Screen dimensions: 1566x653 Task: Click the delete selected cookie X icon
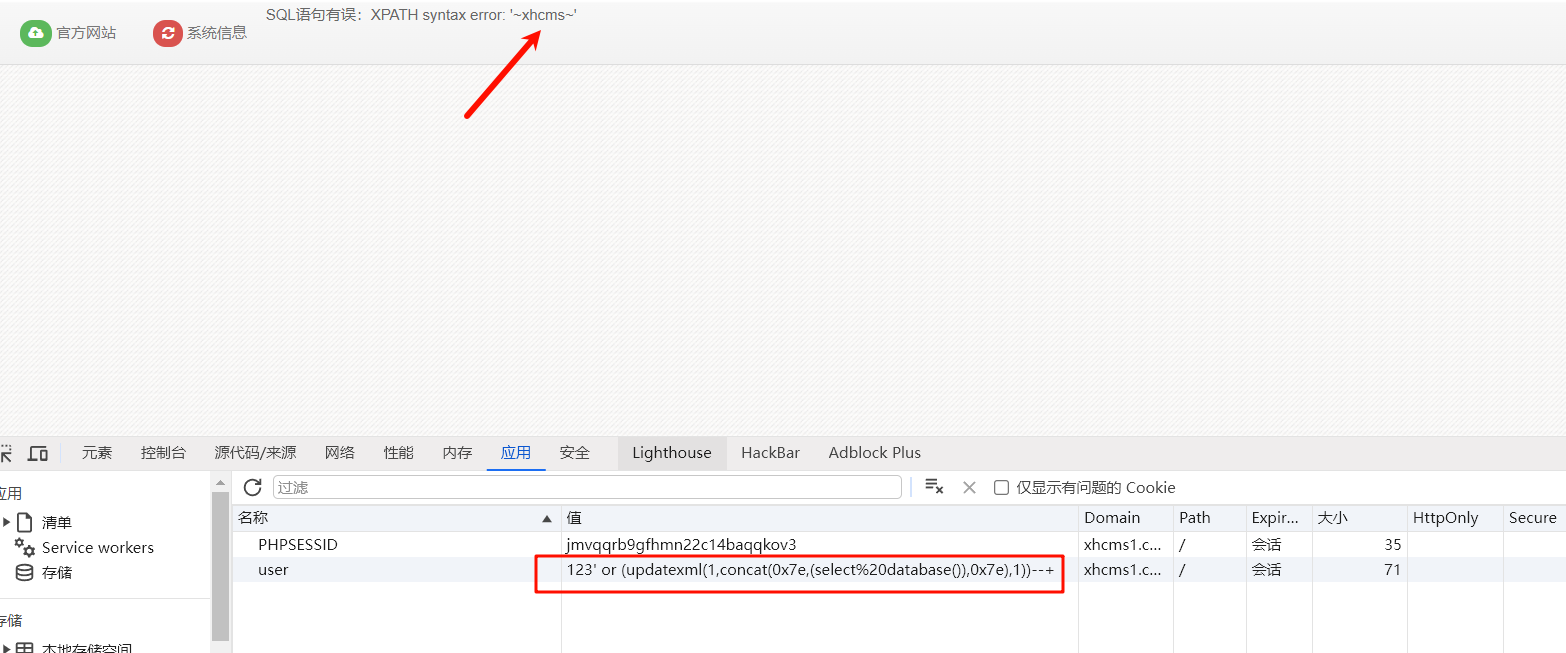(x=969, y=487)
